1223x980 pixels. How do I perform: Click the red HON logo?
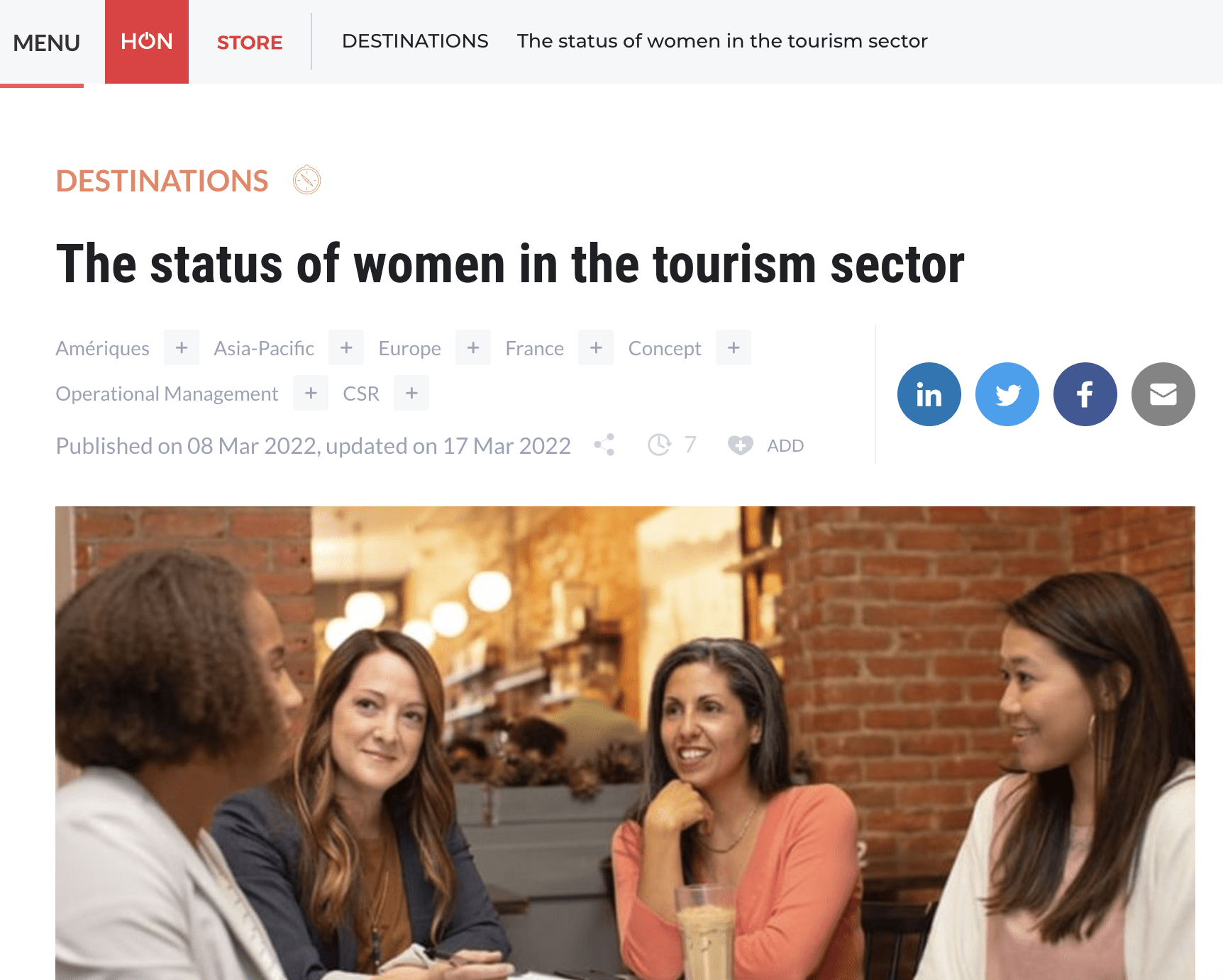147,42
